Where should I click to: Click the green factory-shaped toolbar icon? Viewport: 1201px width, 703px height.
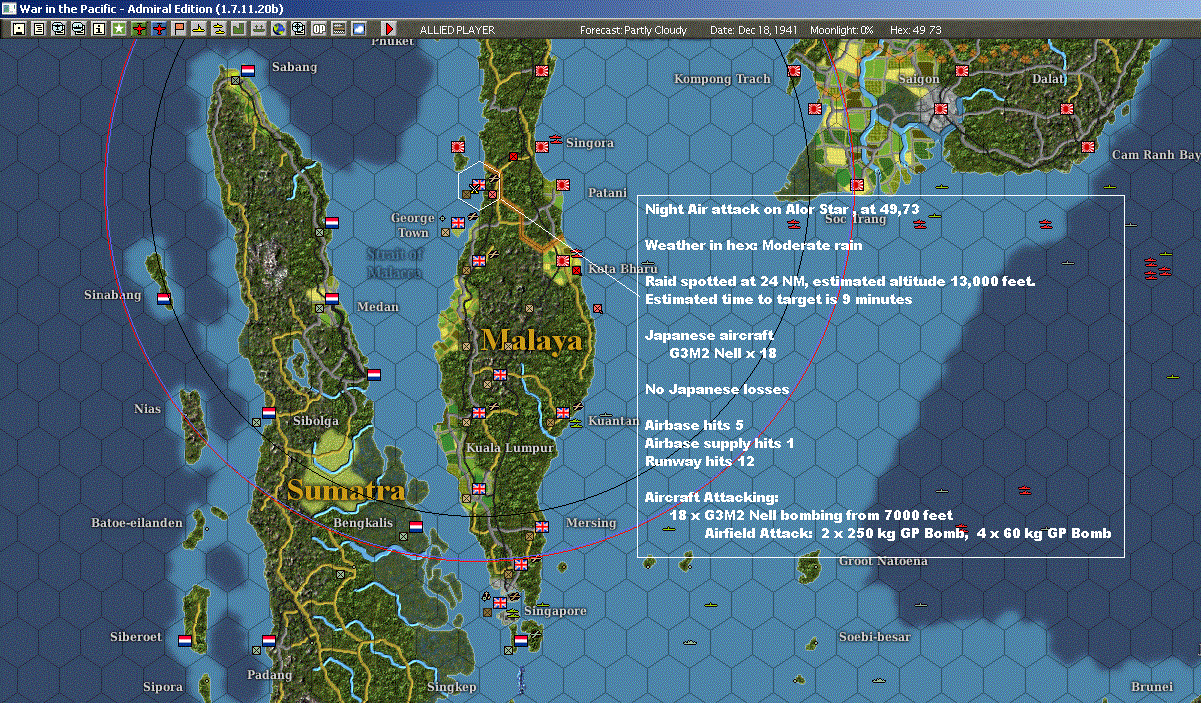238,29
